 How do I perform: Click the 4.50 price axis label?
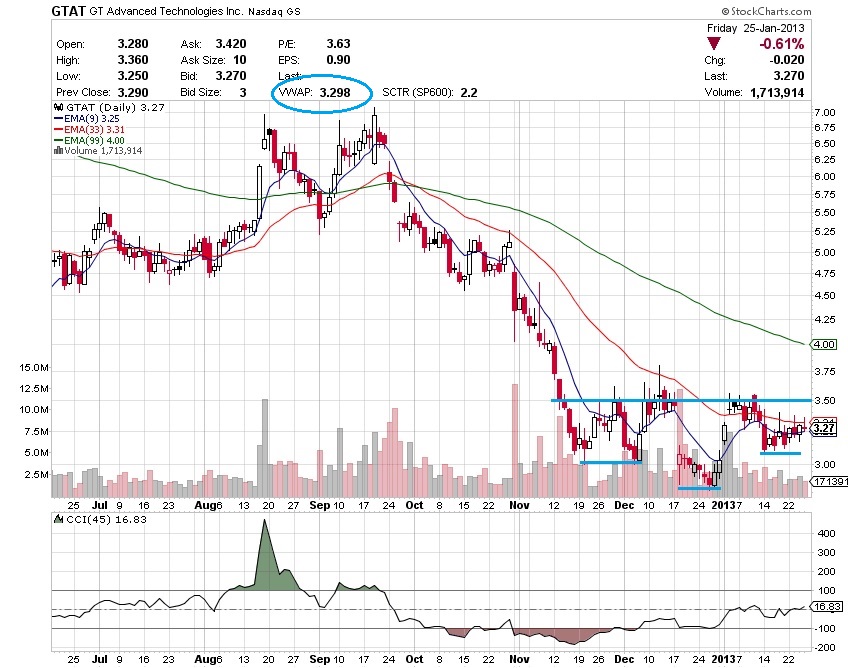coord(825,296)
